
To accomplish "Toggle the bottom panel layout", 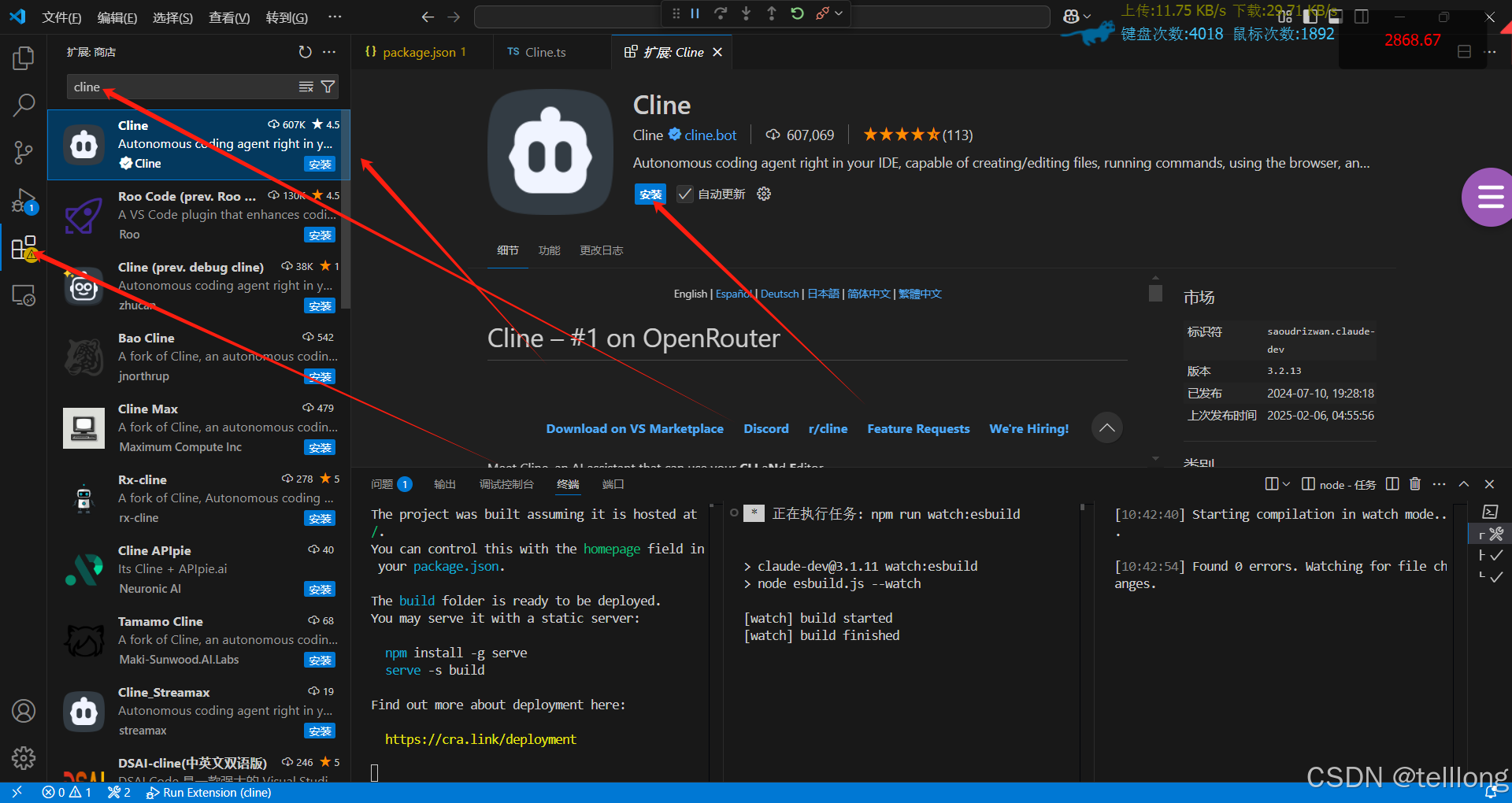I will pos(1336,17).
